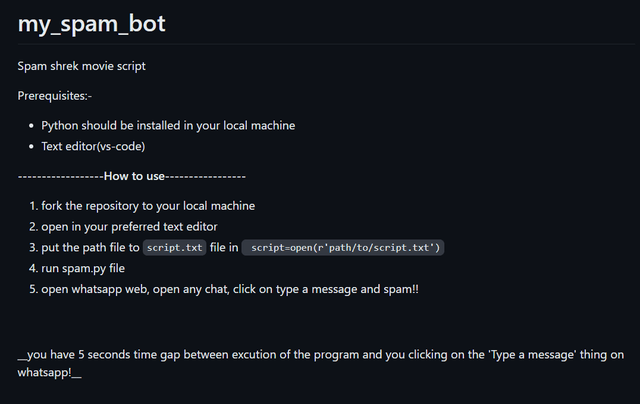
Task: Click the dashes before 'How to use'
Action: [x=60, y=176]
